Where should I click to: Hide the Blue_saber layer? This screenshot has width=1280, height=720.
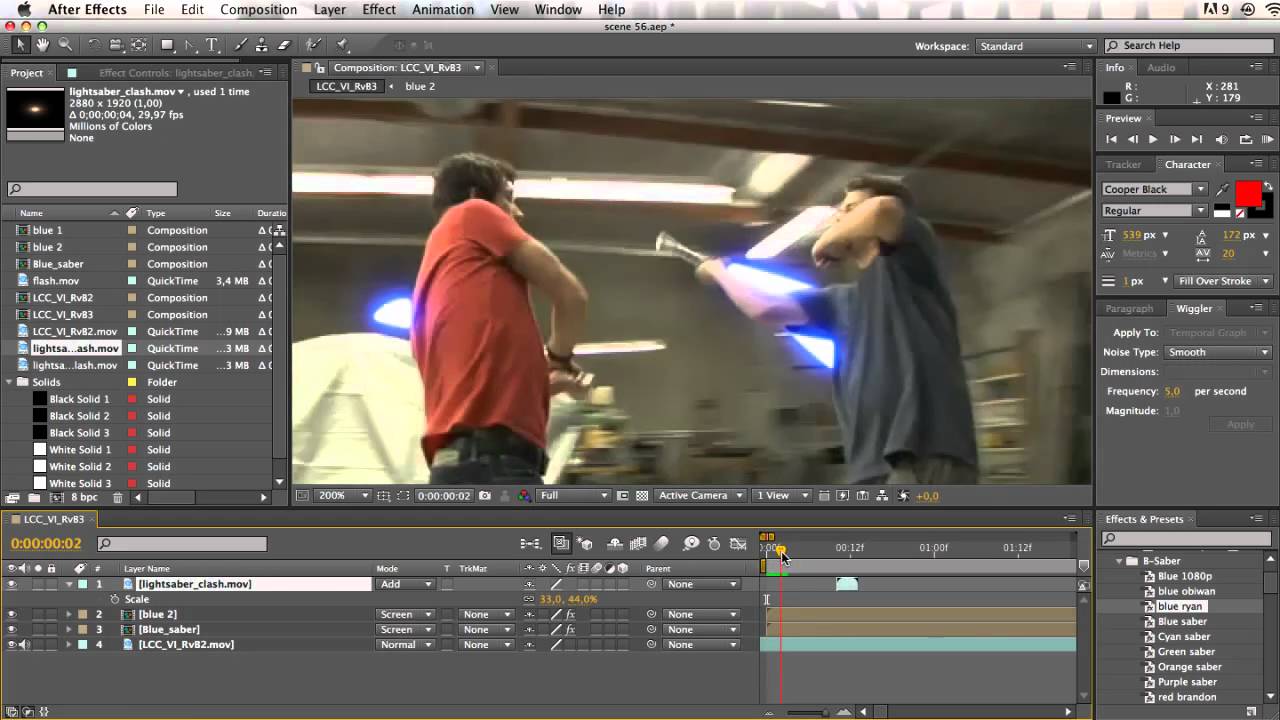pyautogui.click(x=12, y=629)
